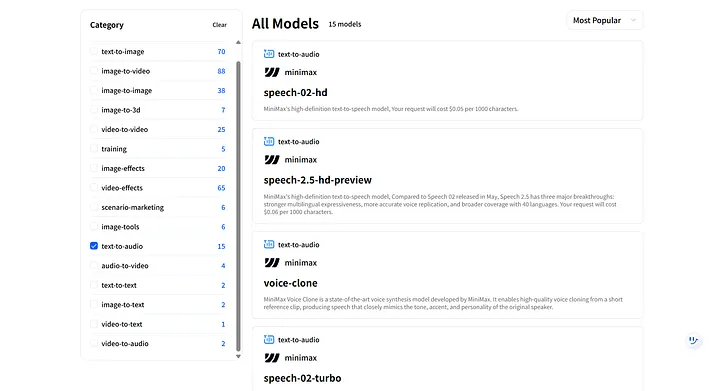The width and height of the screenshot is (720, 391).
Task: Open the voice-clone model title
Action: 290,283
